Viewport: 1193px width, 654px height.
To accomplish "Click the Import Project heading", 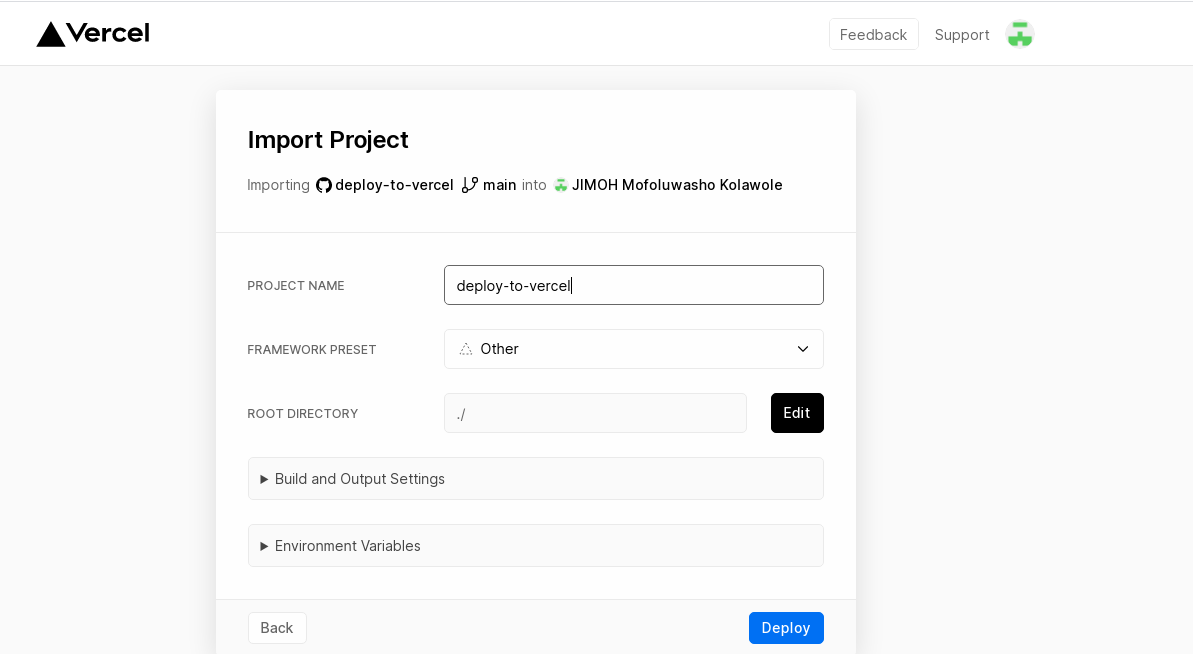I will tap(328, 140).
